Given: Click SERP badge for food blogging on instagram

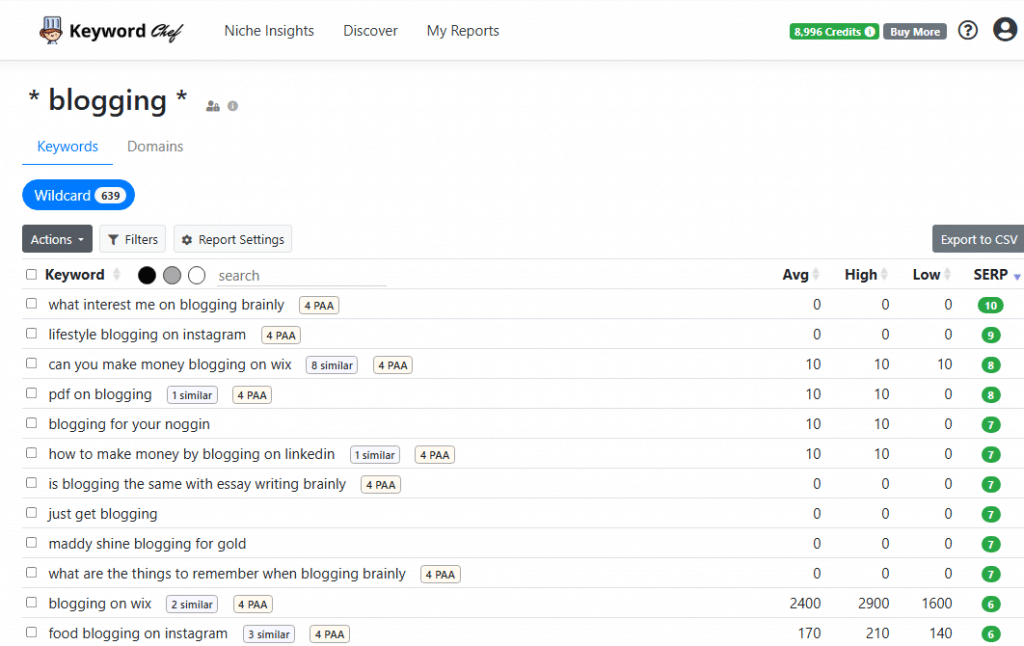Looking at the screenshot, I should click(991, 634).
